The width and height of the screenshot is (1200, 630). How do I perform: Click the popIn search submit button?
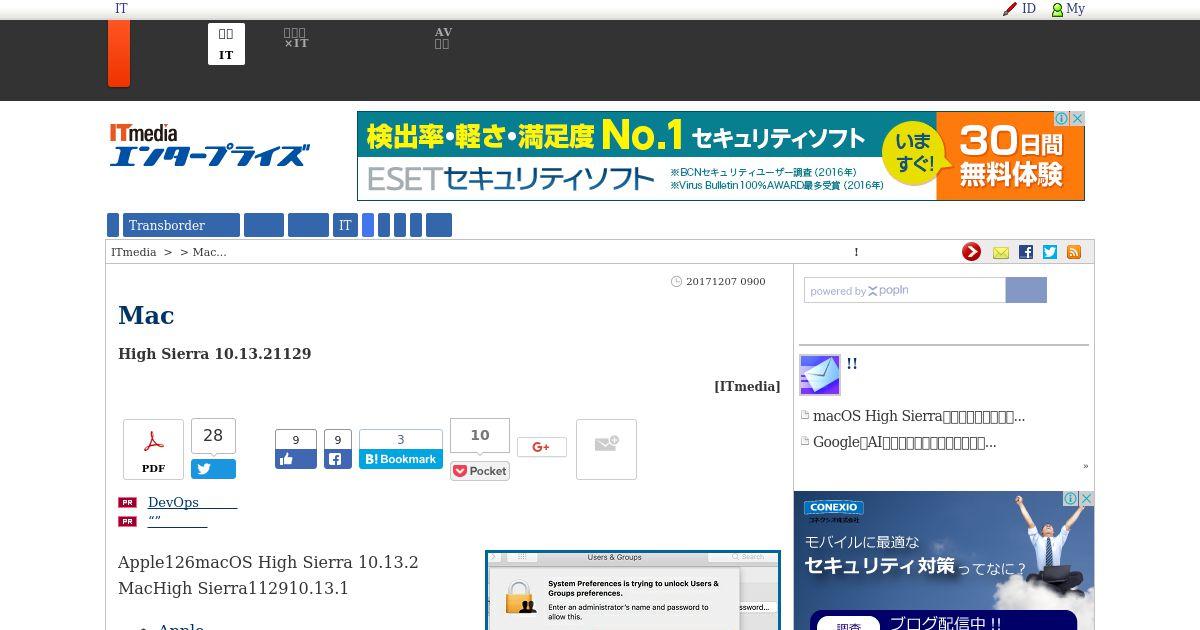[1026, 290]
